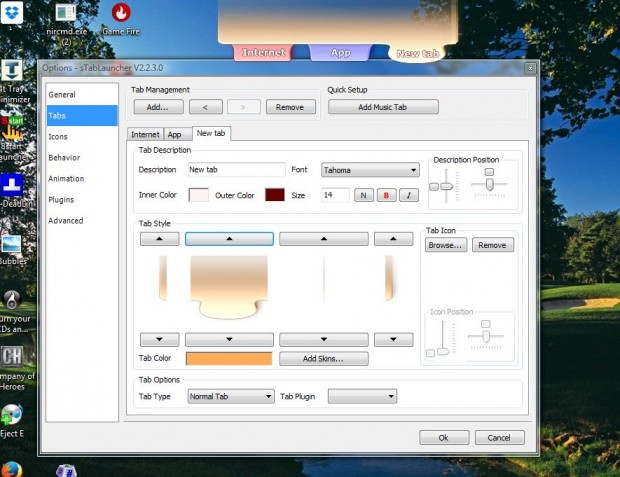Click Add Skins... button

tap(324, 359)
